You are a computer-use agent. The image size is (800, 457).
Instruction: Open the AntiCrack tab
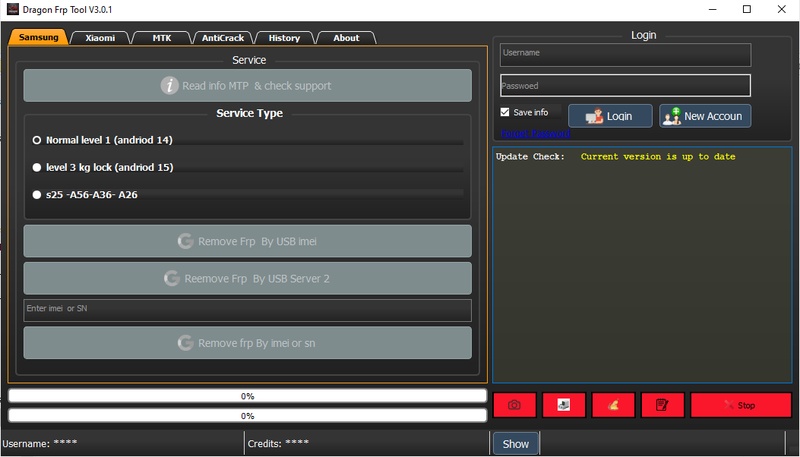point(221,38)
